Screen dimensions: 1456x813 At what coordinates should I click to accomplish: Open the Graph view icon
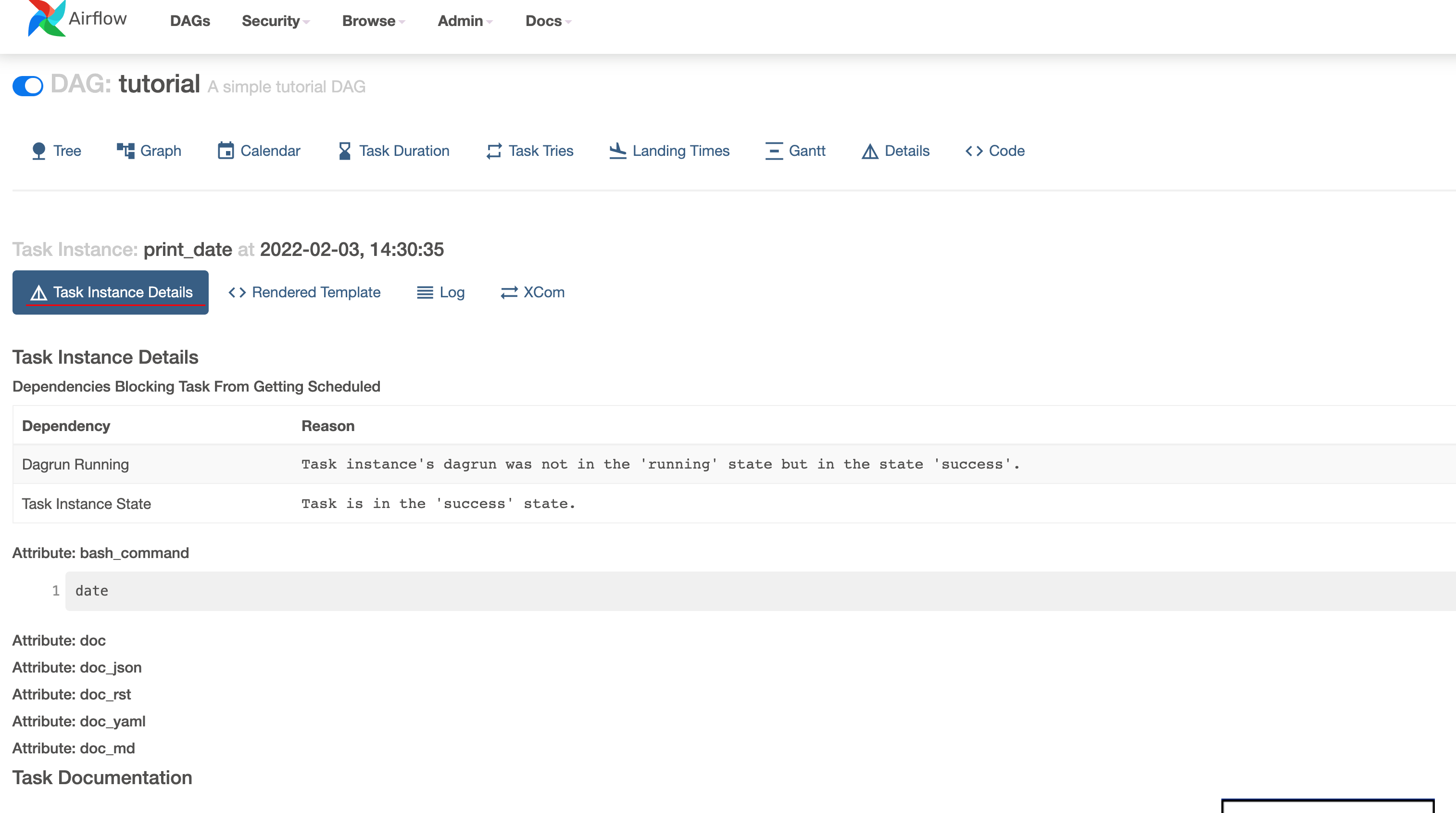click(x=125, y=151)
